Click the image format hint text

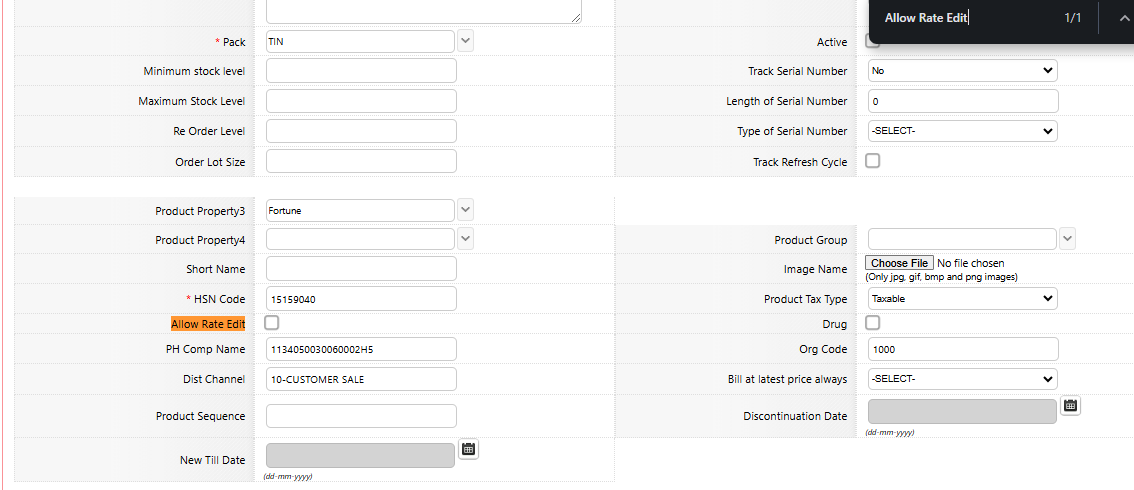click(x=941, y=277)
